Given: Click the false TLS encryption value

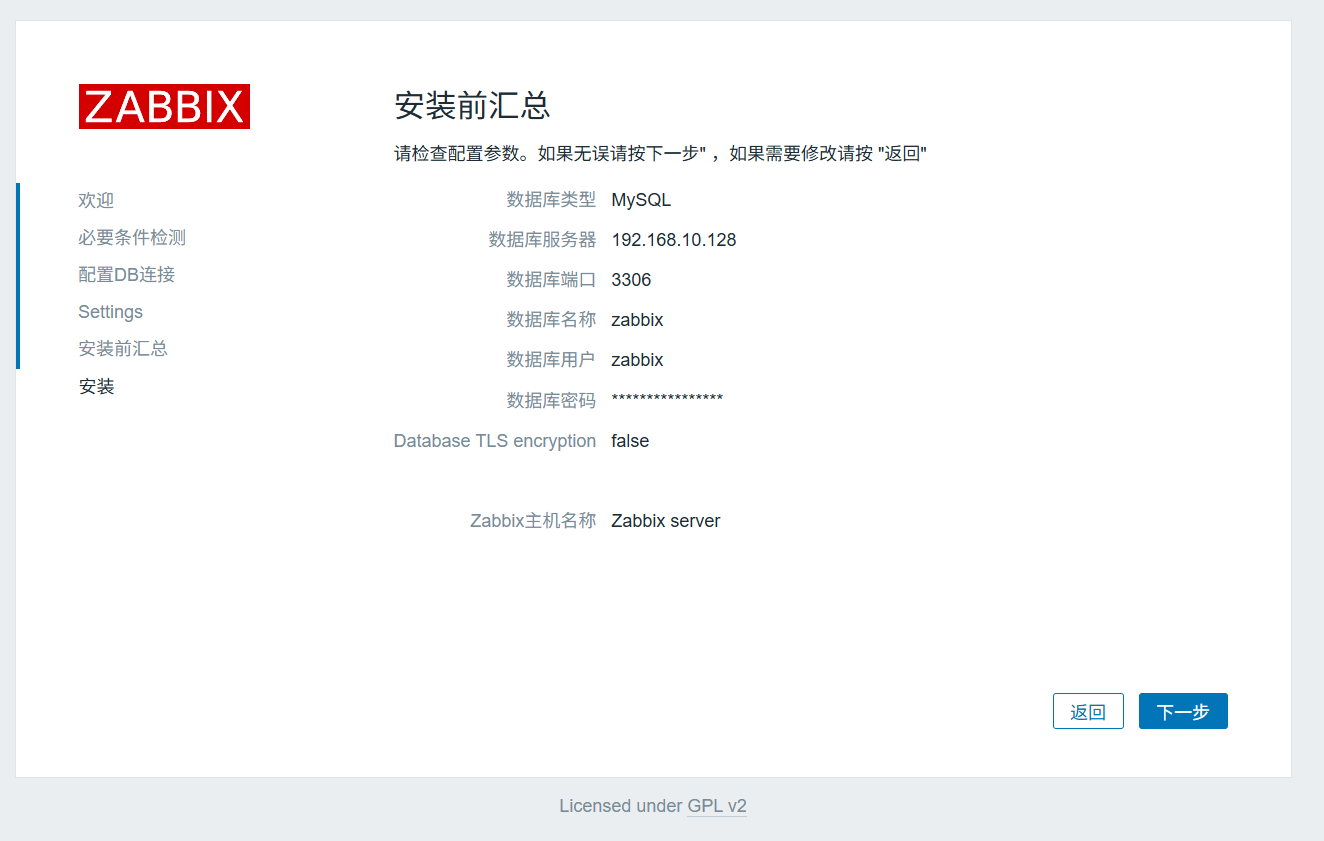Looking at the screenshot, I should click(x=630, y=441).
